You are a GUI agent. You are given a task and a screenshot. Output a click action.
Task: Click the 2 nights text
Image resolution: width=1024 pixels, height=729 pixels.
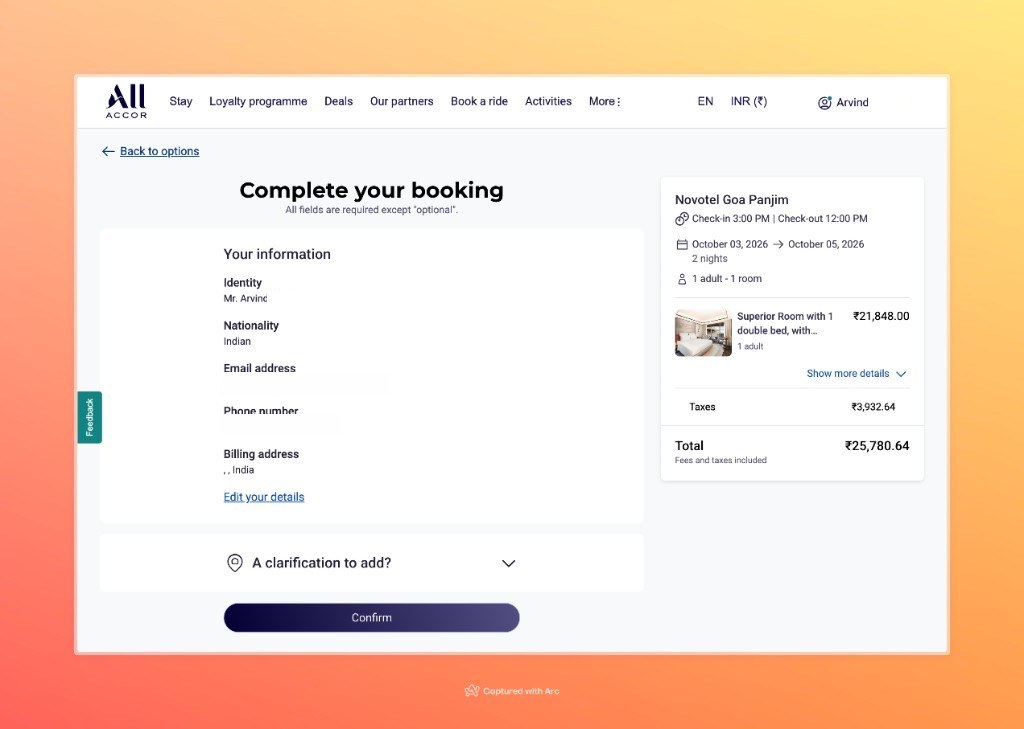[709, 259]
